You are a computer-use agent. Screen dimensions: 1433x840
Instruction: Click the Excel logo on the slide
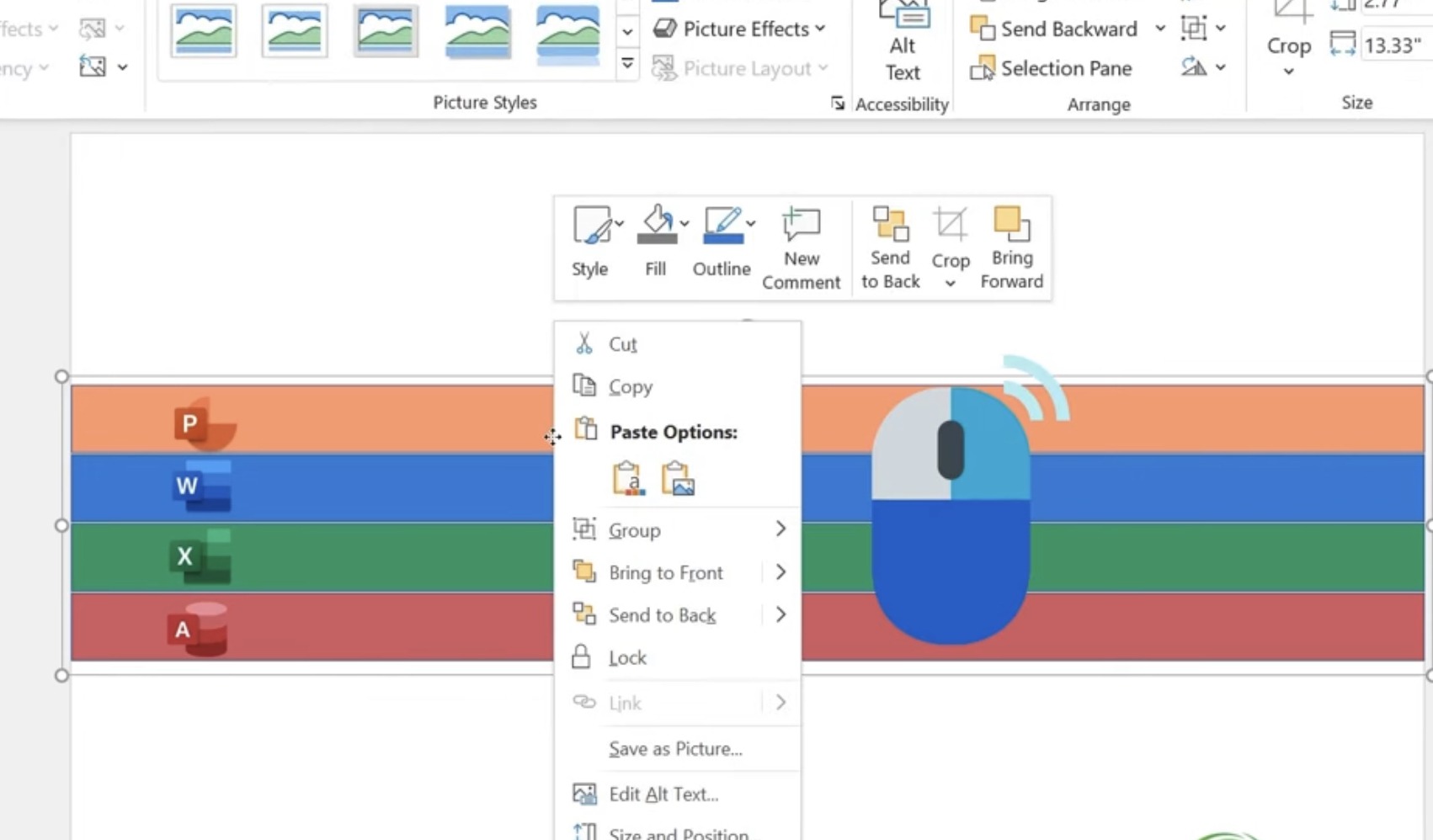(x=200, y=556)
